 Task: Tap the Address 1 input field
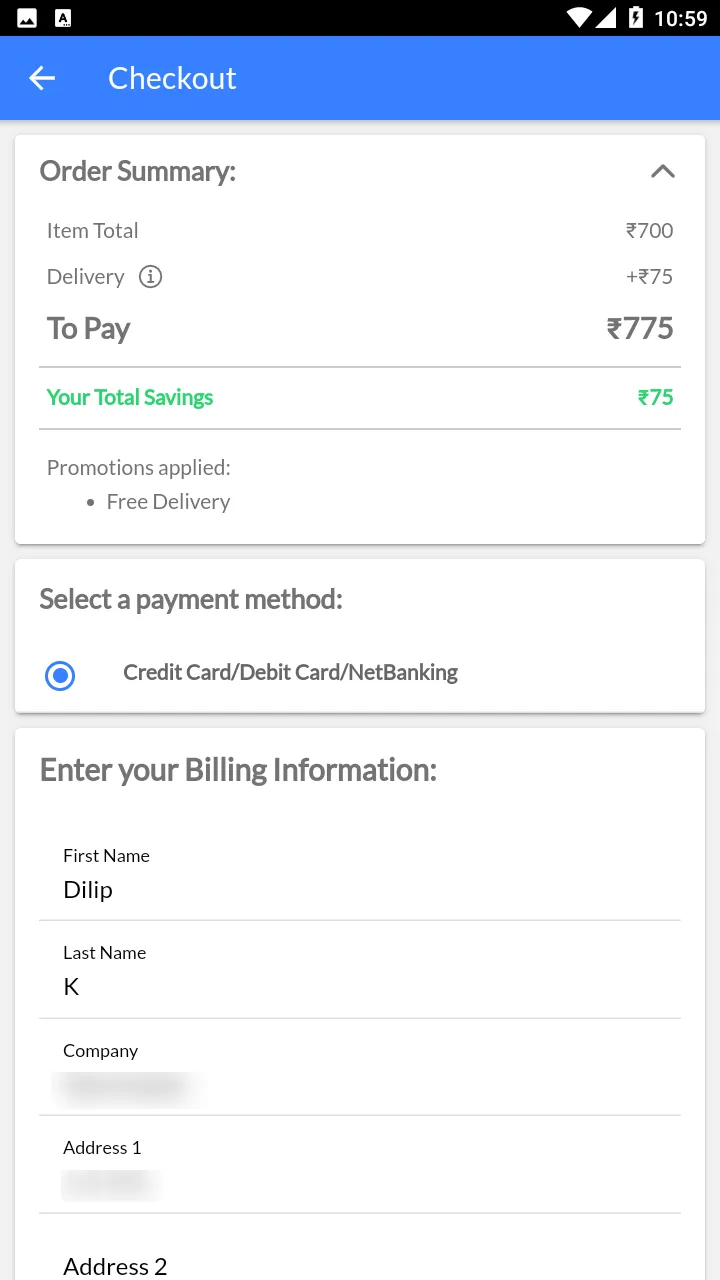click(x=360, y=1184)
